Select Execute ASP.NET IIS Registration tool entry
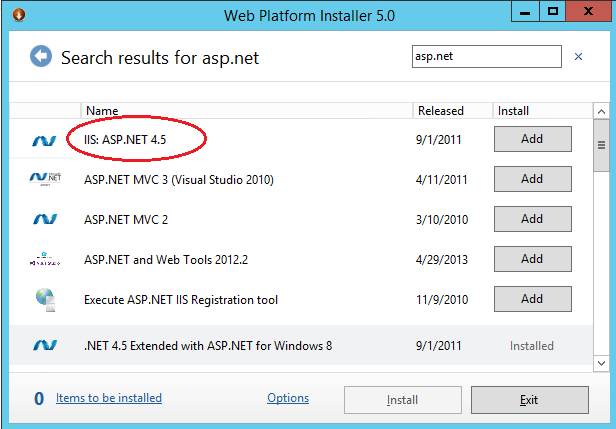This screenshot has width=616, height=429. (181, 300)
